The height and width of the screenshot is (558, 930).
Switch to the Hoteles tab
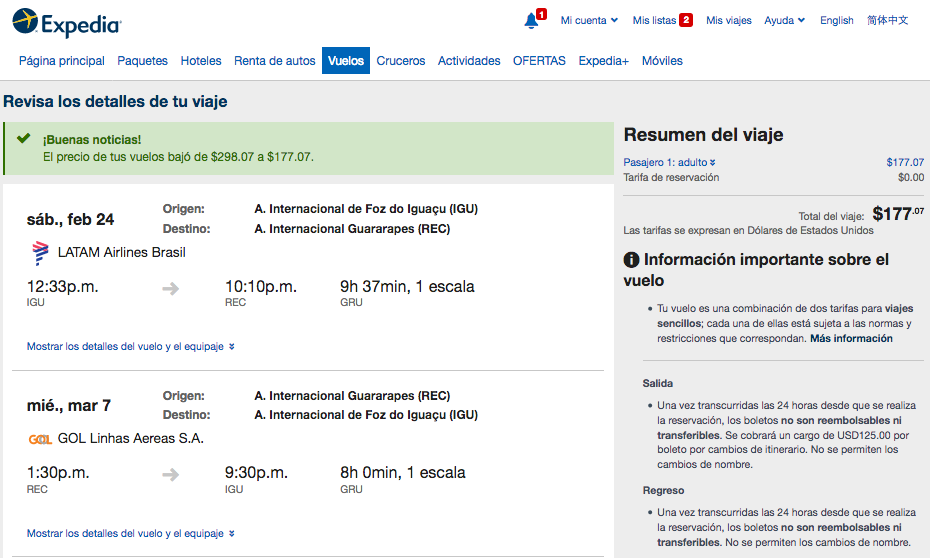click(x=201, y=60)
